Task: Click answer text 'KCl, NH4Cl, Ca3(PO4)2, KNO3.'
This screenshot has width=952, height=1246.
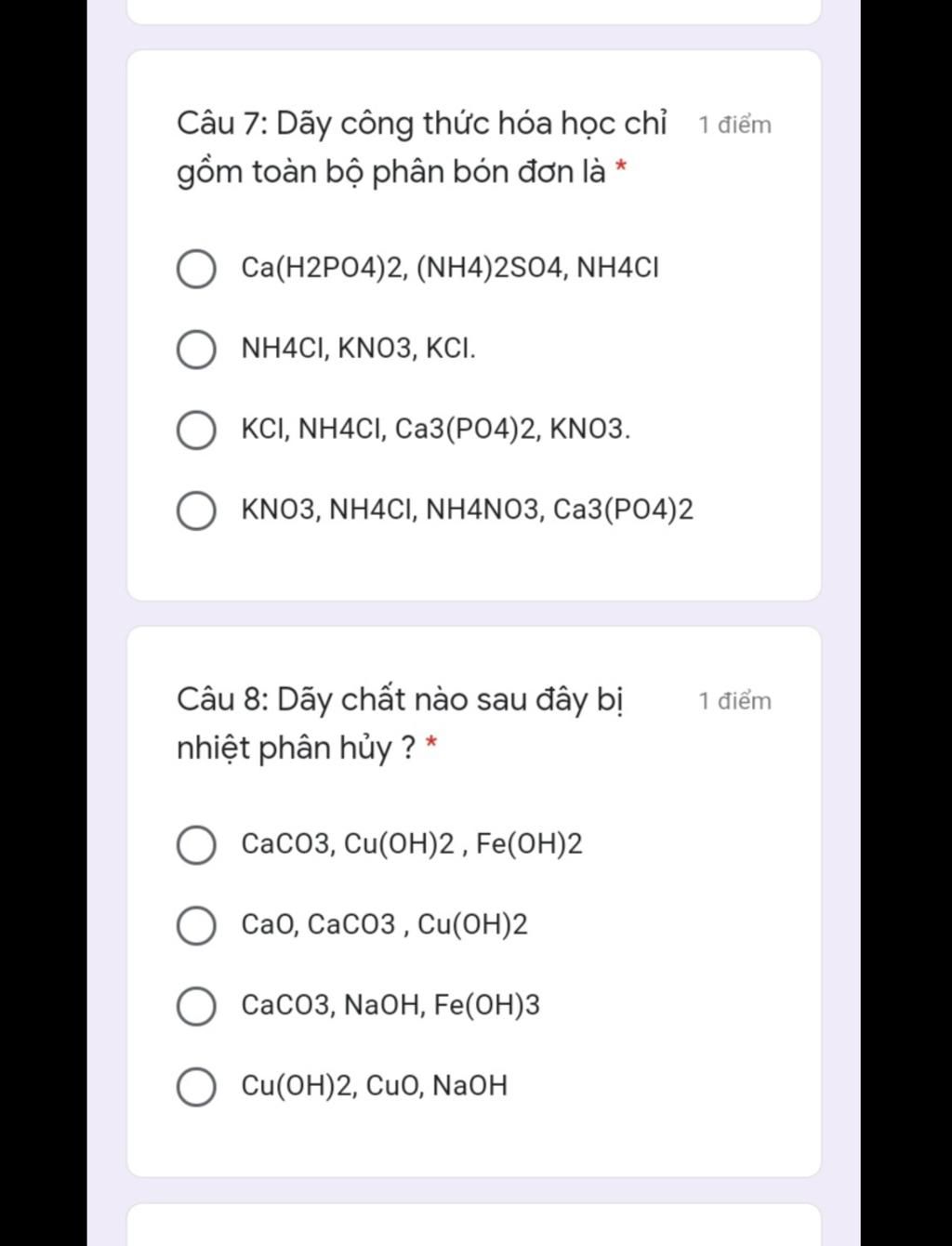Action: tap(435, 430)
